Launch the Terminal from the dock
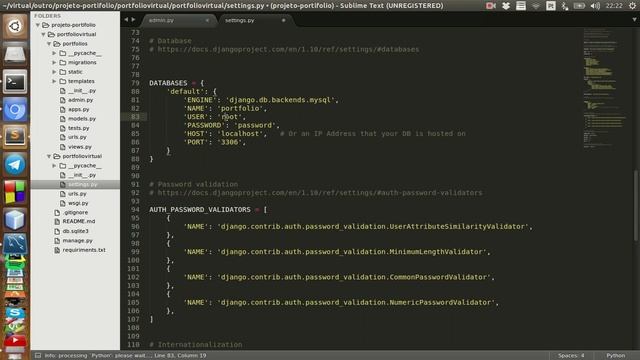 click(15, 82)
